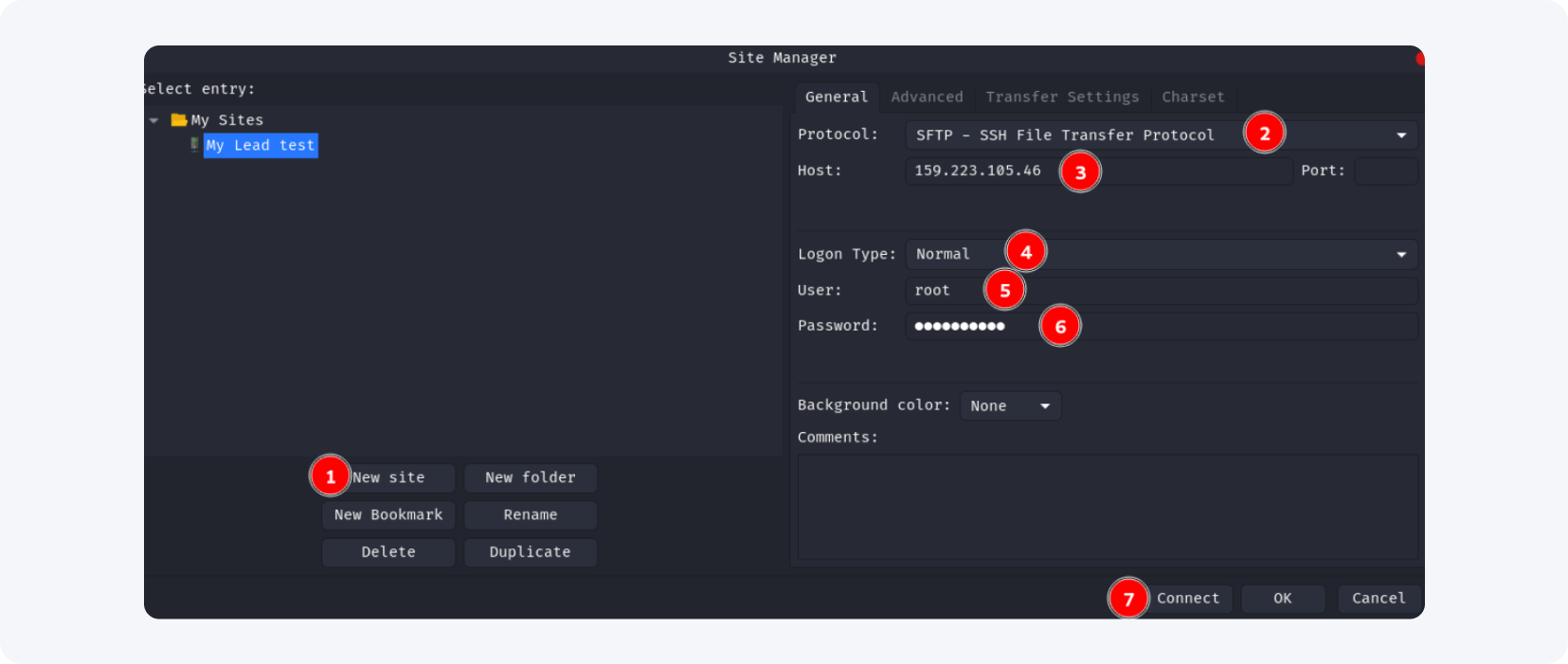Open the Charset tab

(1193, 98)
